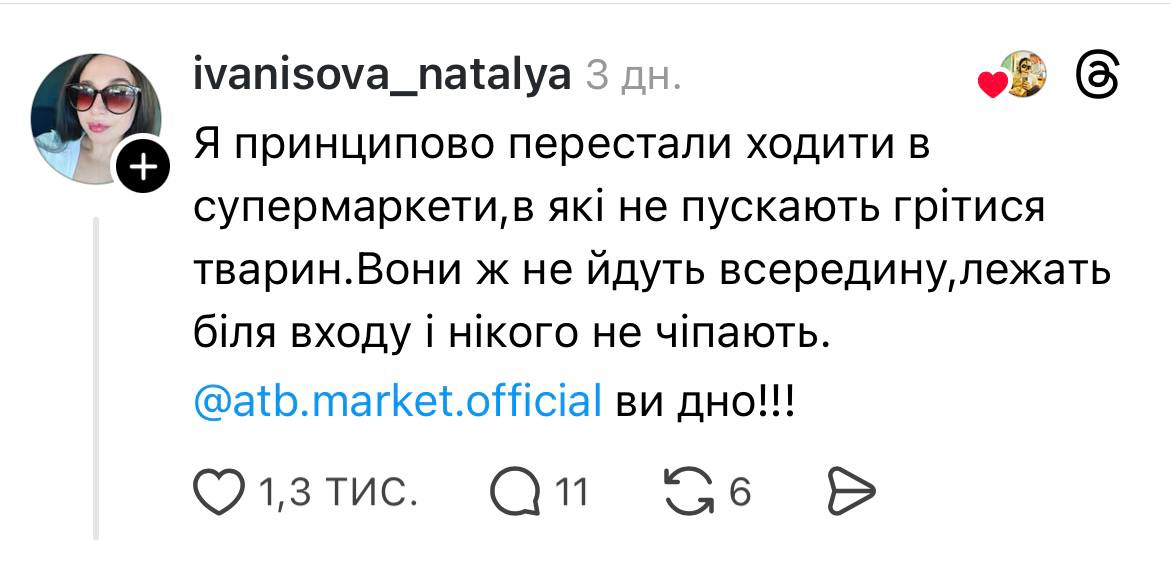Share the post with the paper plane icon
The image size is (1170, 567).
[852, 491]
